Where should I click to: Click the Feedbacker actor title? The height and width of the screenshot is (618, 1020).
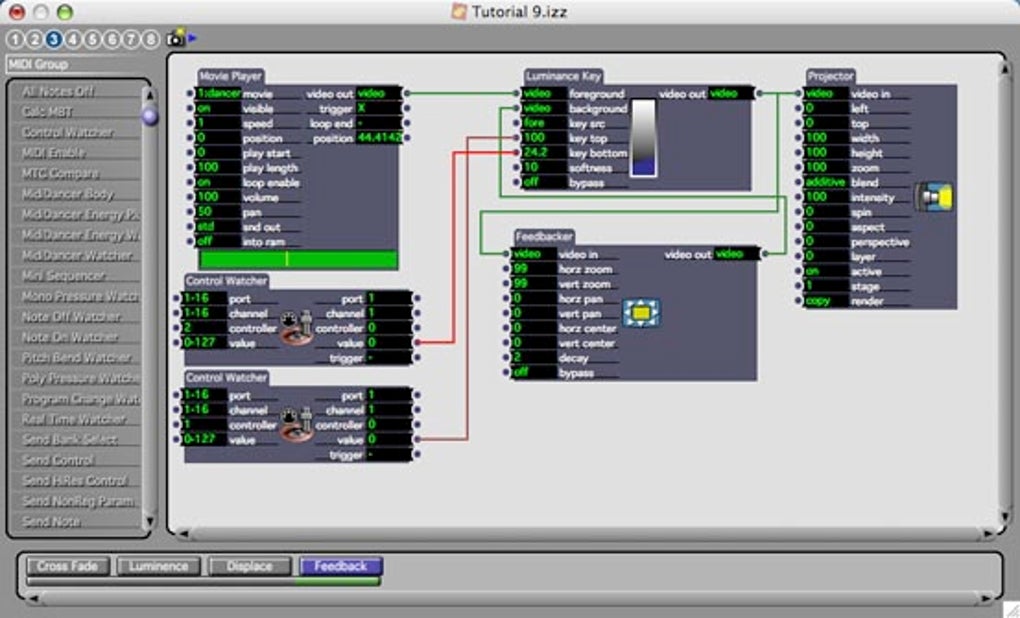click(x=544, y=237)
